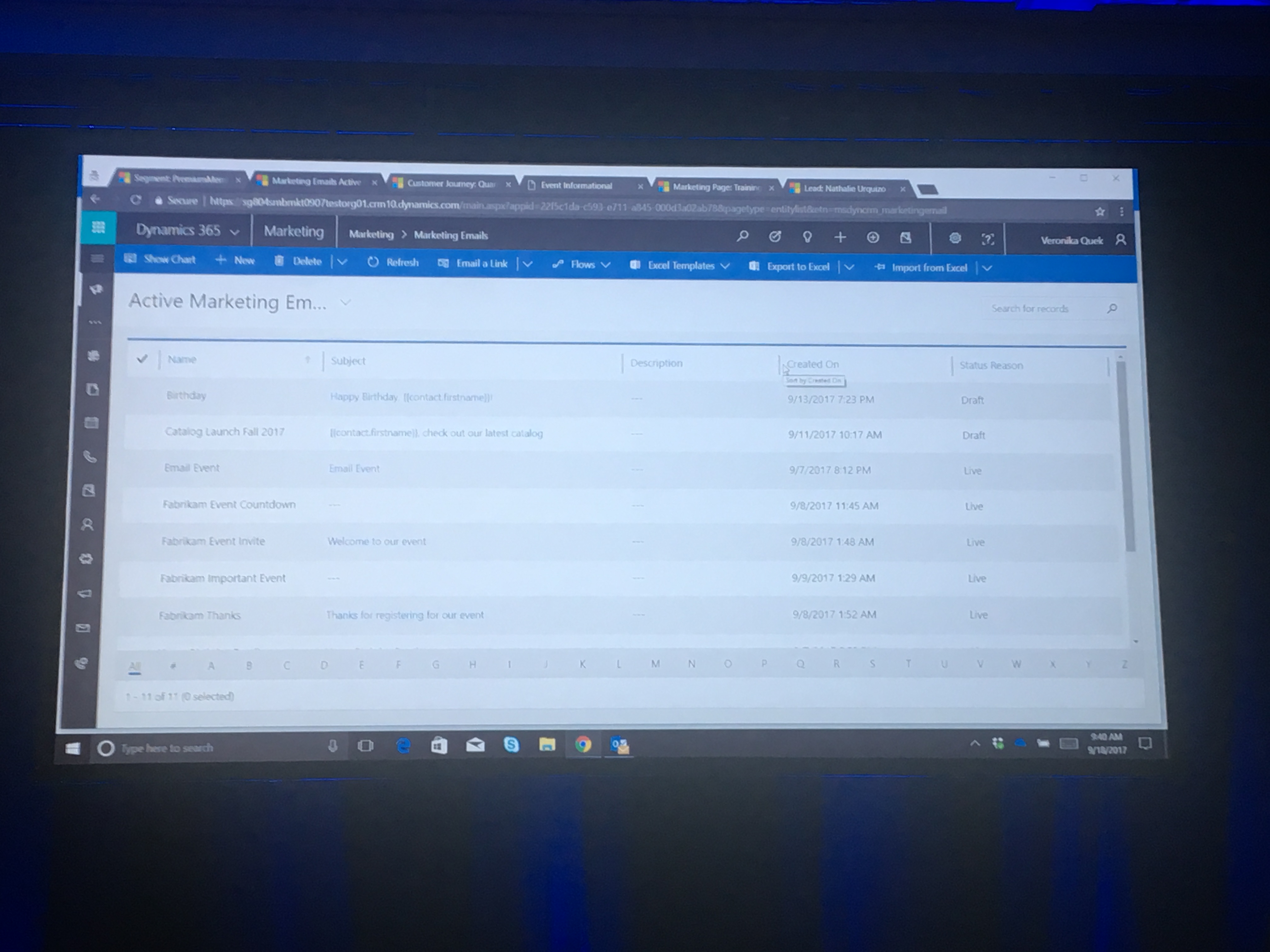Switch to the Segment: PremiumMembers browser tab
1270x952 pixels.
[180, 179]
